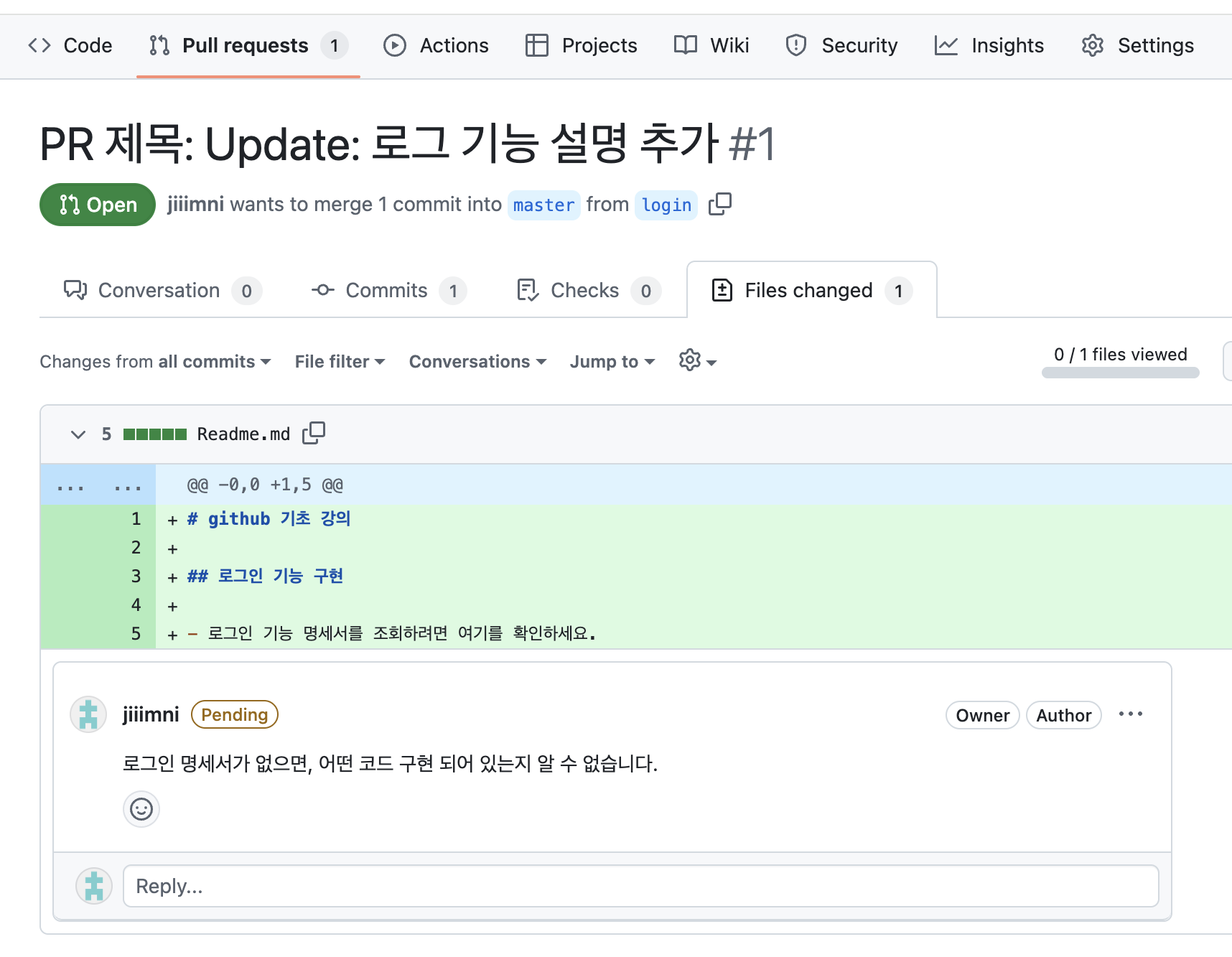The width and height of the screenshot is (1232, 957).
Task: Open the File filter dropdown
Action: [x=340, y=361]
